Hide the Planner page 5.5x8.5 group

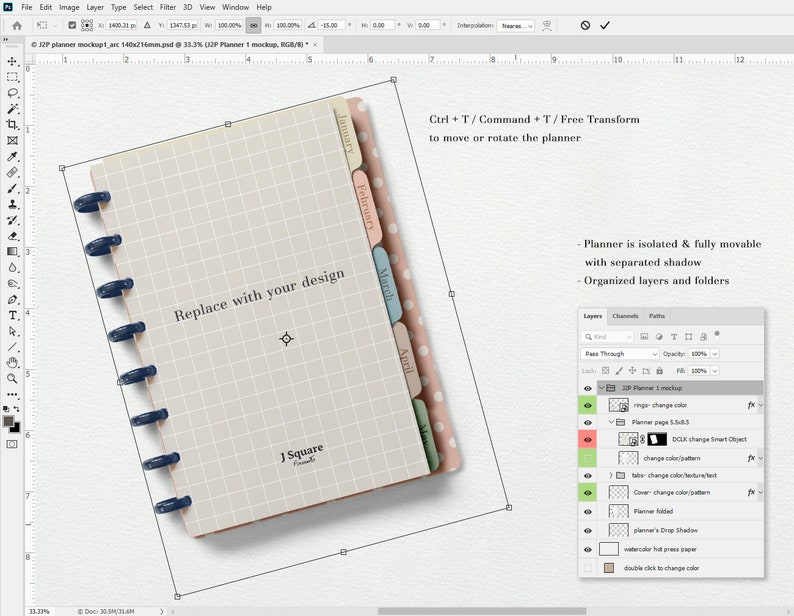tap(587, 423)
